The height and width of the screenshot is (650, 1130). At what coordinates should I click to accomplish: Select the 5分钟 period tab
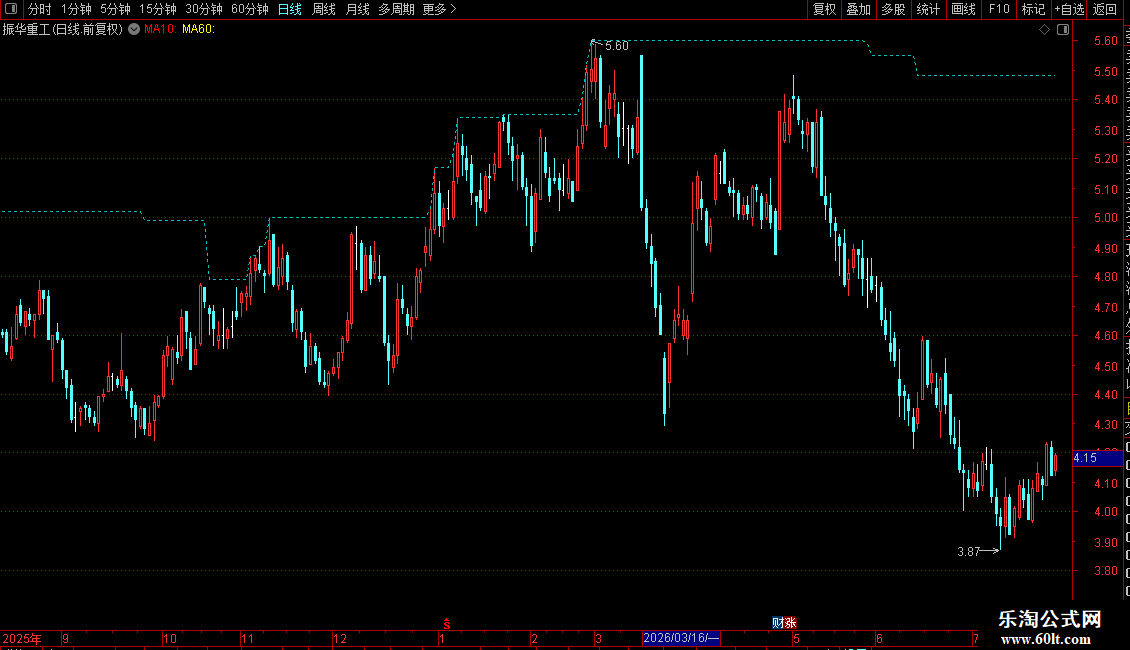tap(115, 9)
